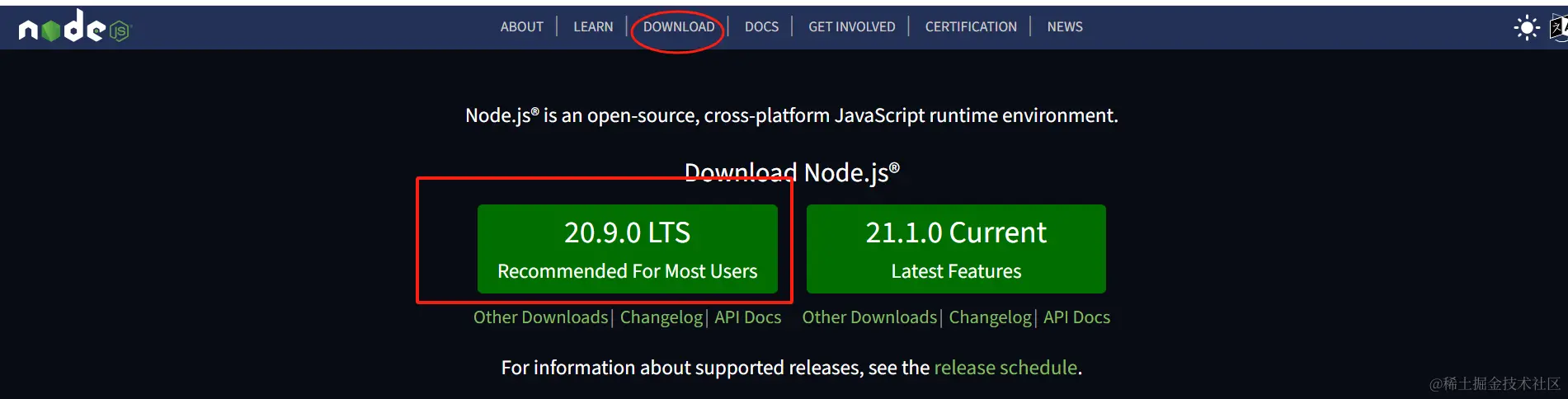This screenshot has height=399, width=1568.
Task: Follow the release schedule link
Action: [1005, 368]
